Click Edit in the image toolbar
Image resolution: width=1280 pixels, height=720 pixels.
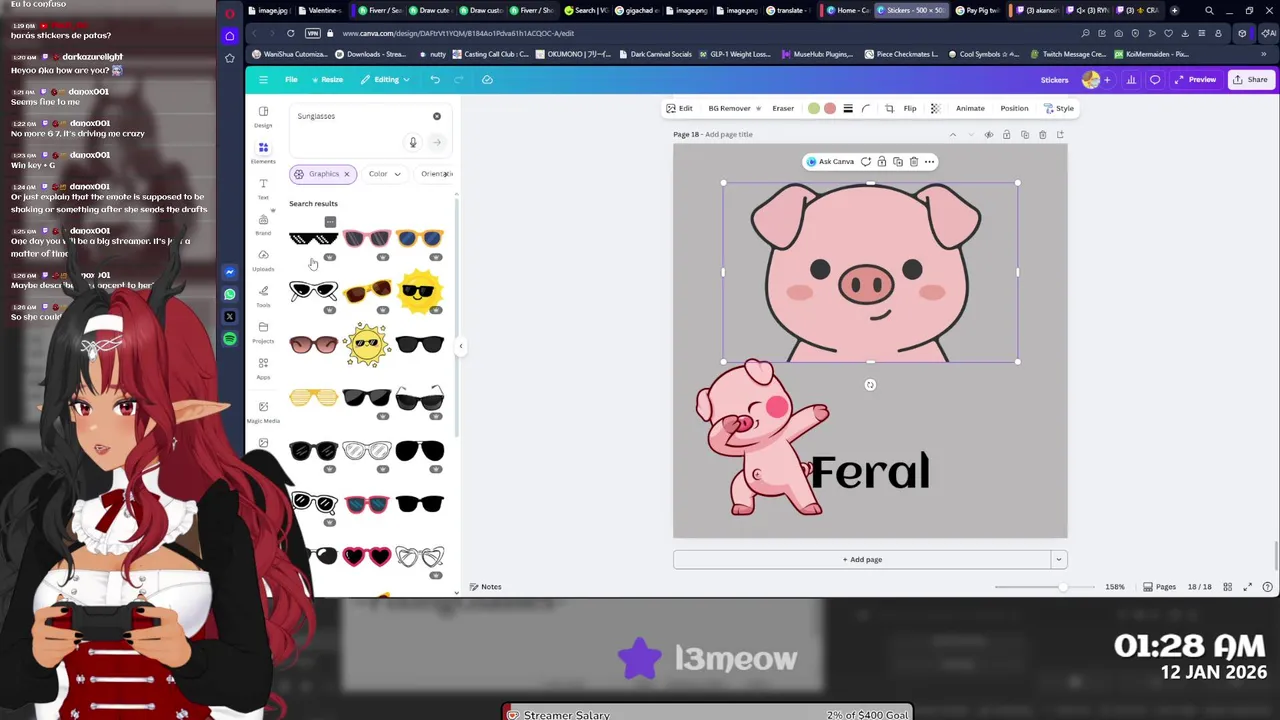(x=680, y=108)
